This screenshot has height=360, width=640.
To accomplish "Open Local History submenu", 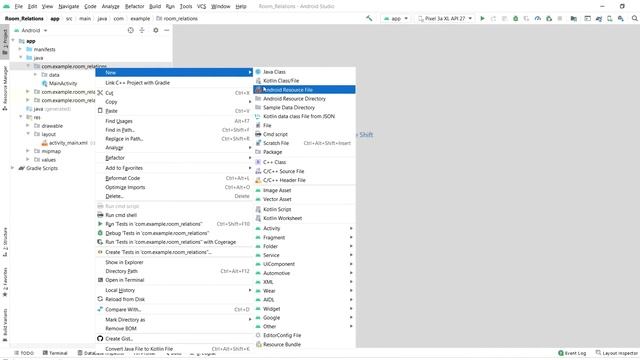I will point(174,290).
